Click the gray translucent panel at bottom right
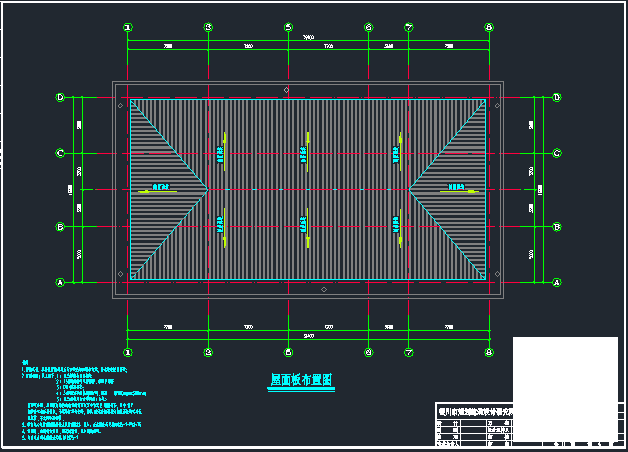The image size is (628, 452). [565, 372]
